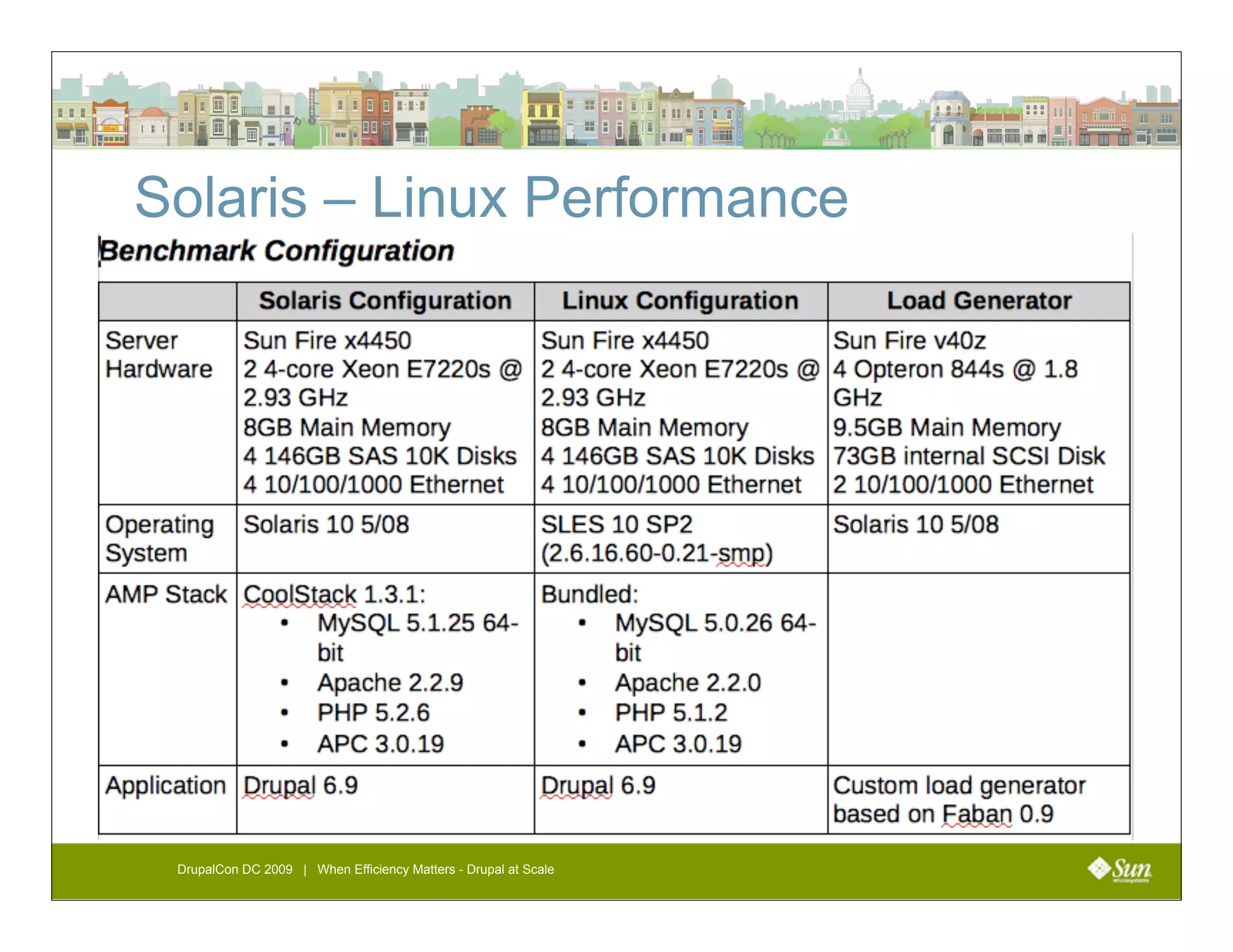Viewport: 1233px width, 952px height.
Task: Click the AMP Stack row label
Action: tap(166, 594)
